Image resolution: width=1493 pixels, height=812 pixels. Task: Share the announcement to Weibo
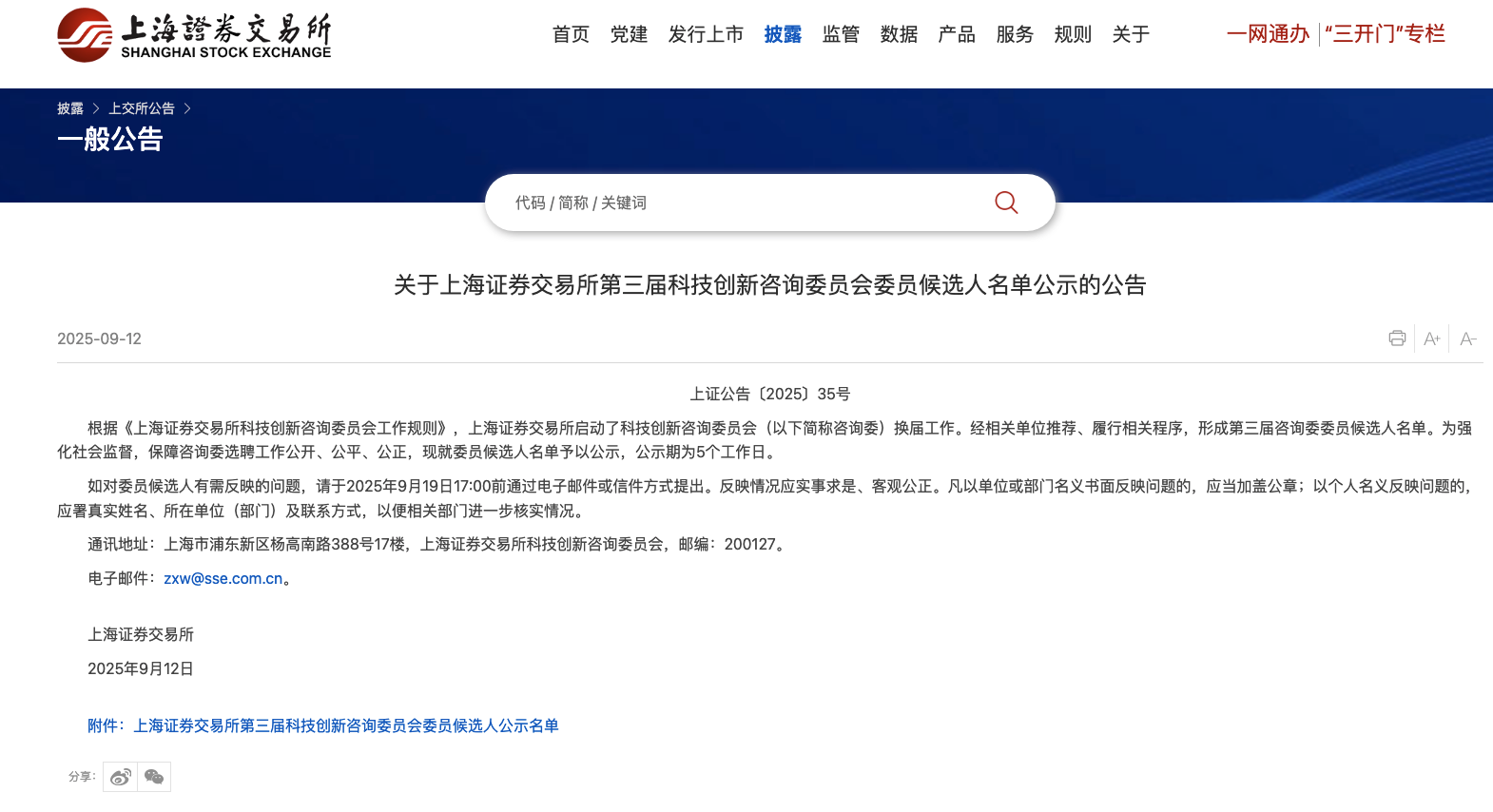tap(121, 777)
